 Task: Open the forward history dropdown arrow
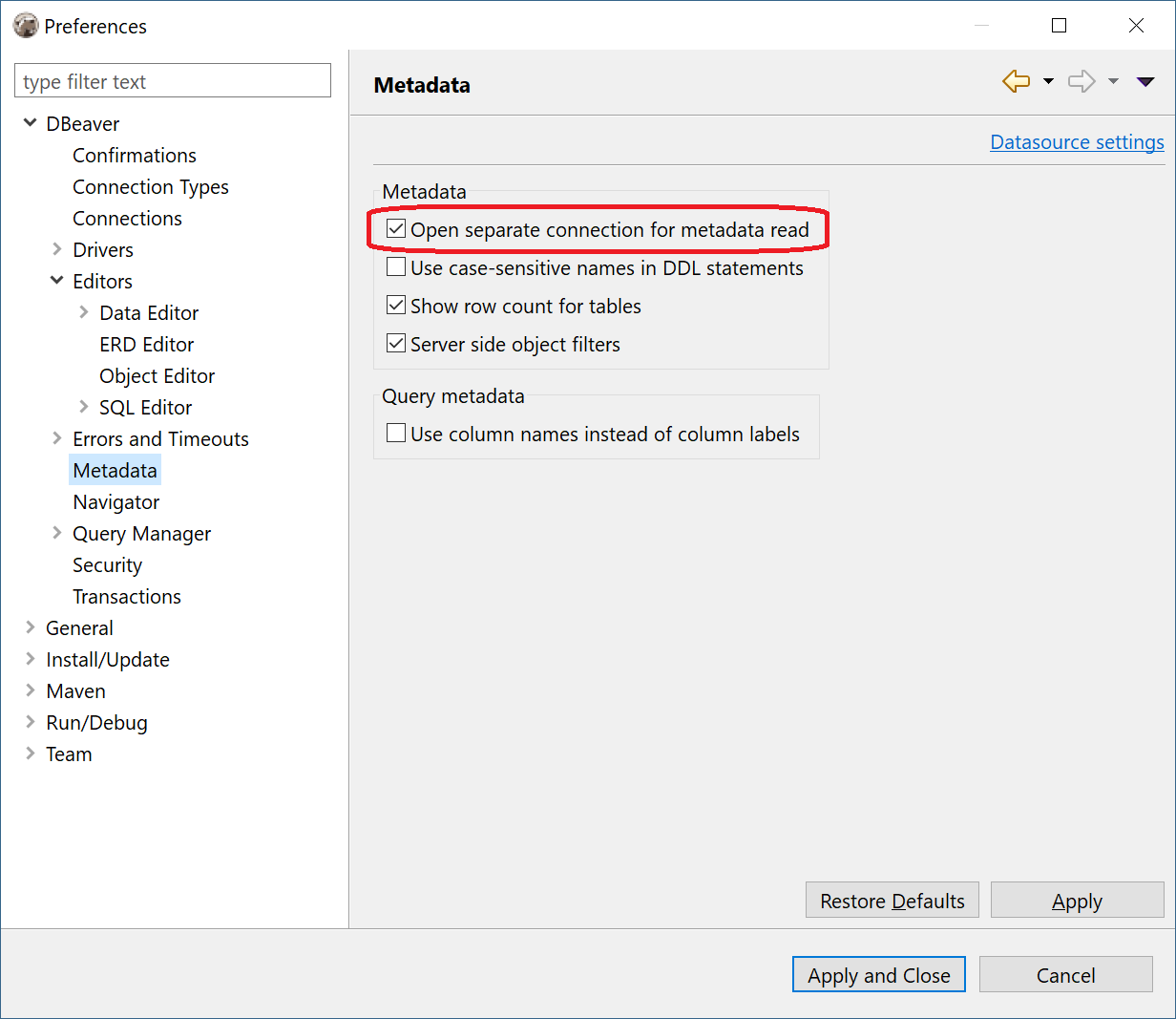[x=1113, y=82]
